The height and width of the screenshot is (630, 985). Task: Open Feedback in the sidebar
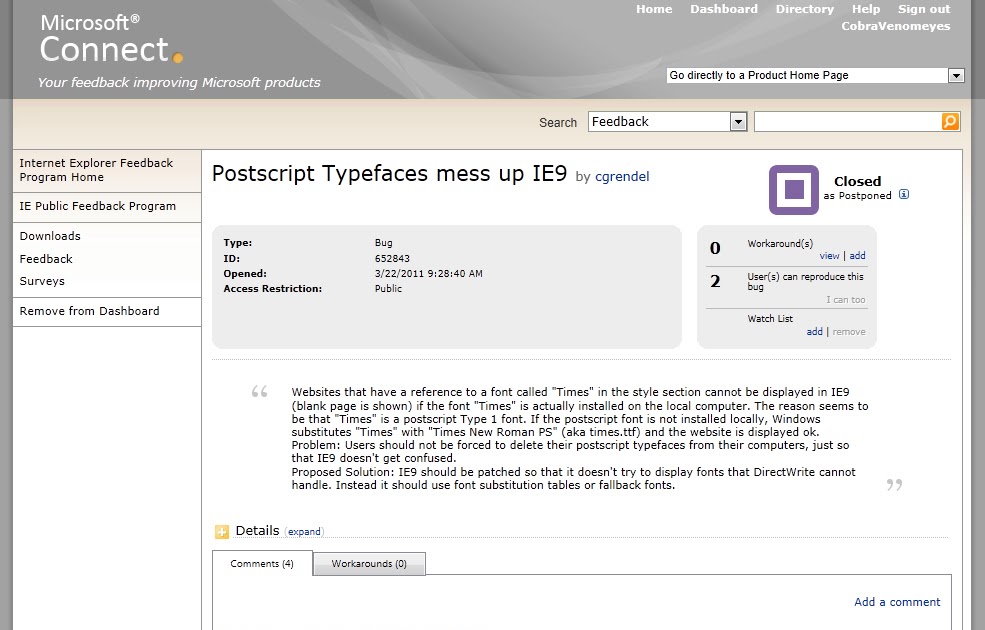coord(46,259)
